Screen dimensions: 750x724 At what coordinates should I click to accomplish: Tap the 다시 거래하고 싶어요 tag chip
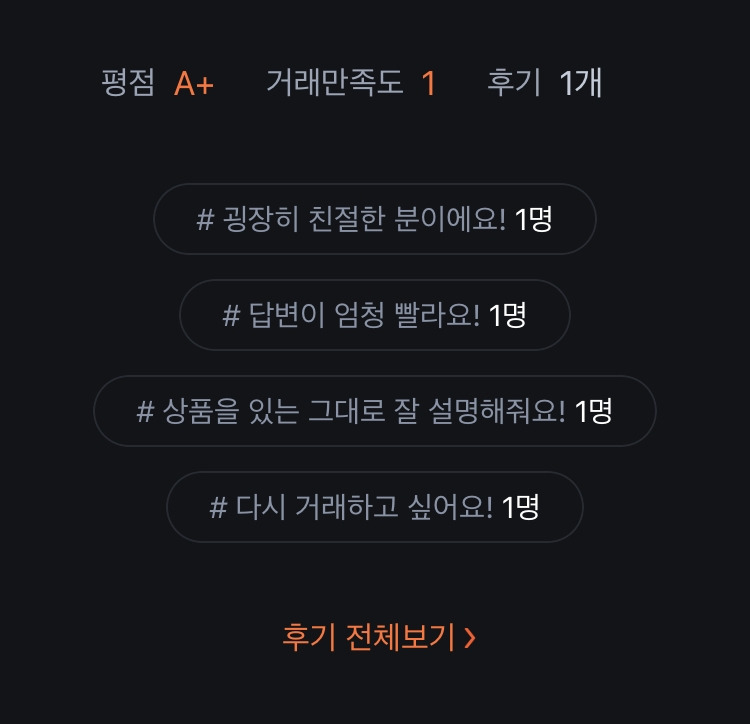coord(375,507)
